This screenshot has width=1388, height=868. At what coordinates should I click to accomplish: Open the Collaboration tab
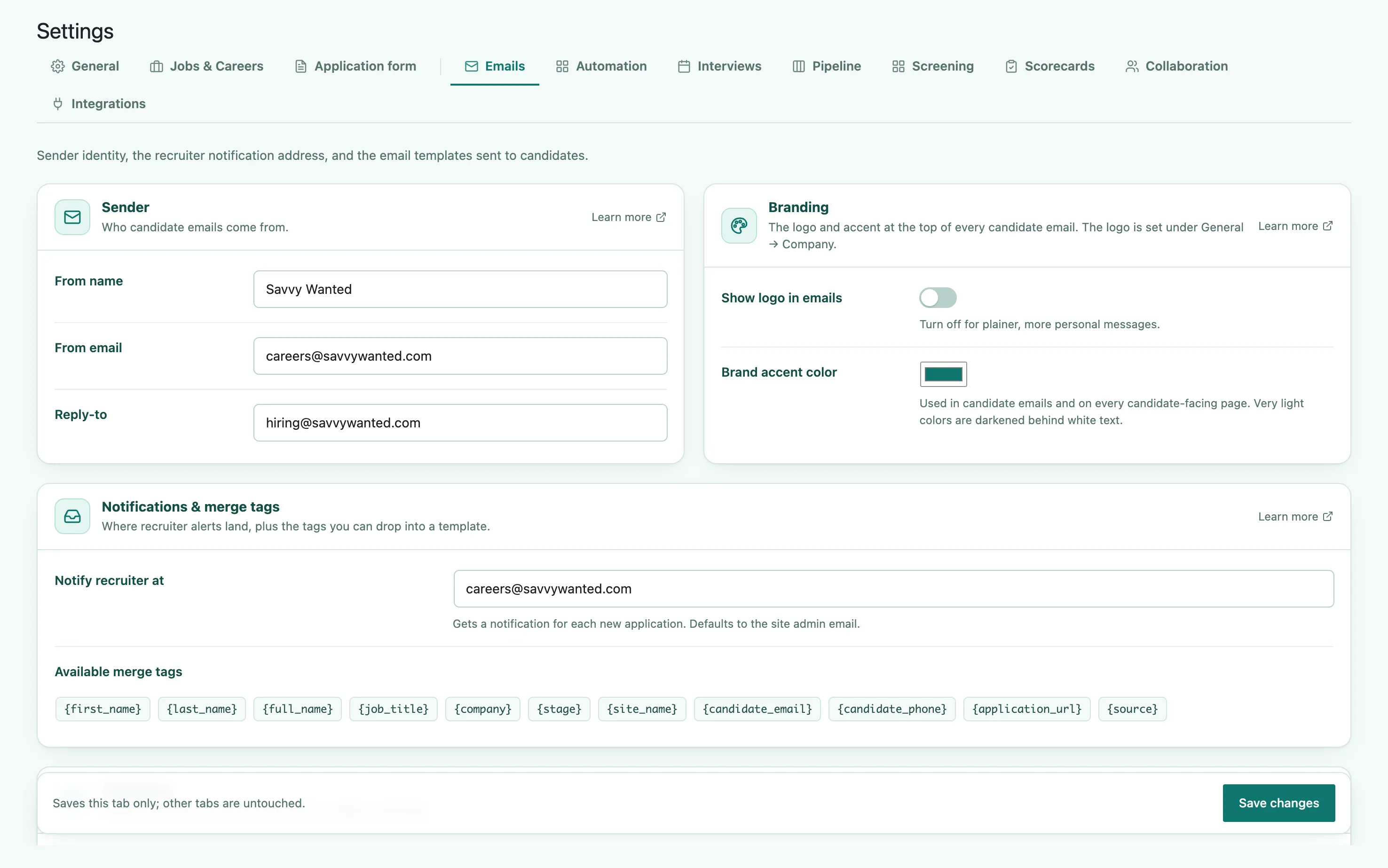pyautogui.click(x=1177, y=67)
